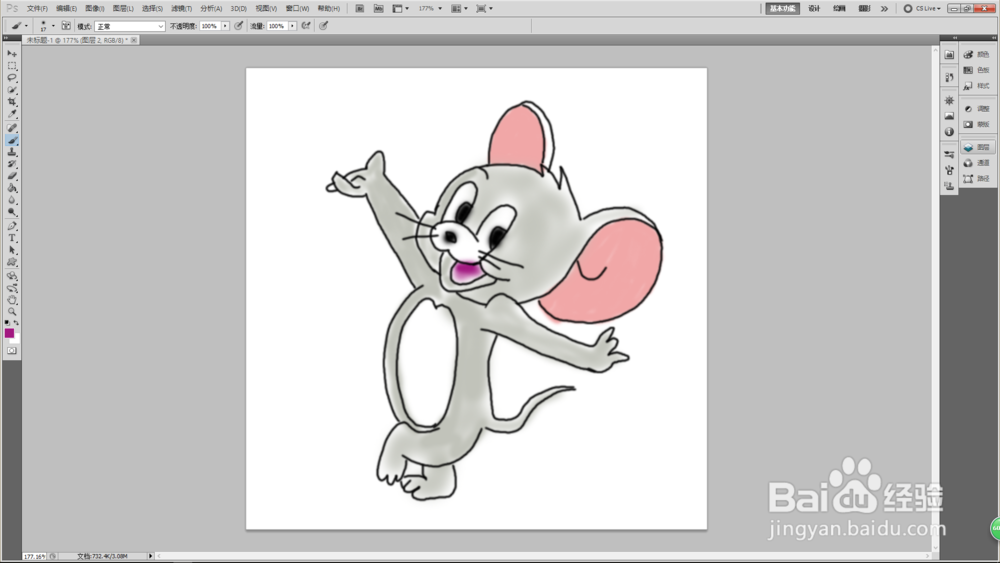Screen dimensions: 1000x563
Task: Open the 图层 layers panel
Action: (978, 147)
